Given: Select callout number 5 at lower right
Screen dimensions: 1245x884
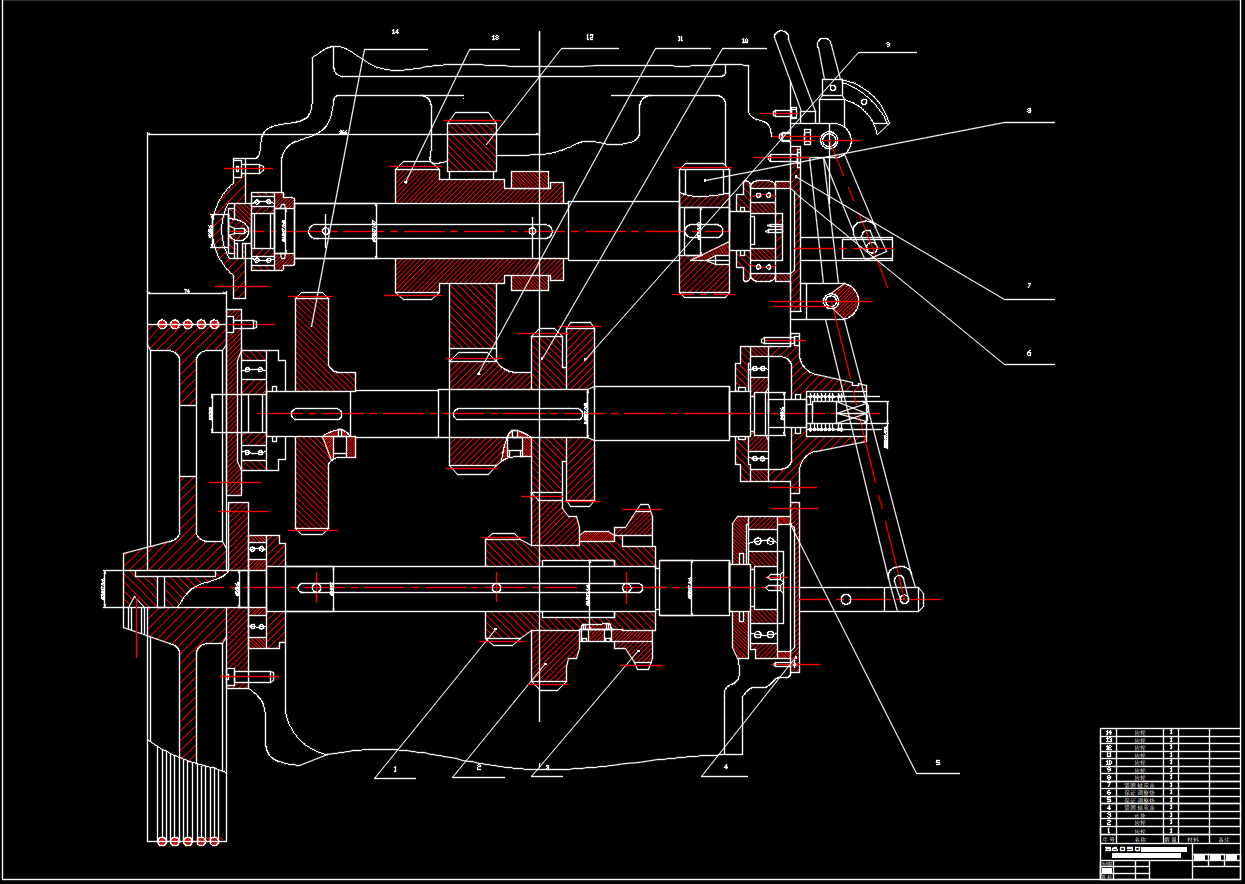Looking at the screenshot, I should 938,763.
